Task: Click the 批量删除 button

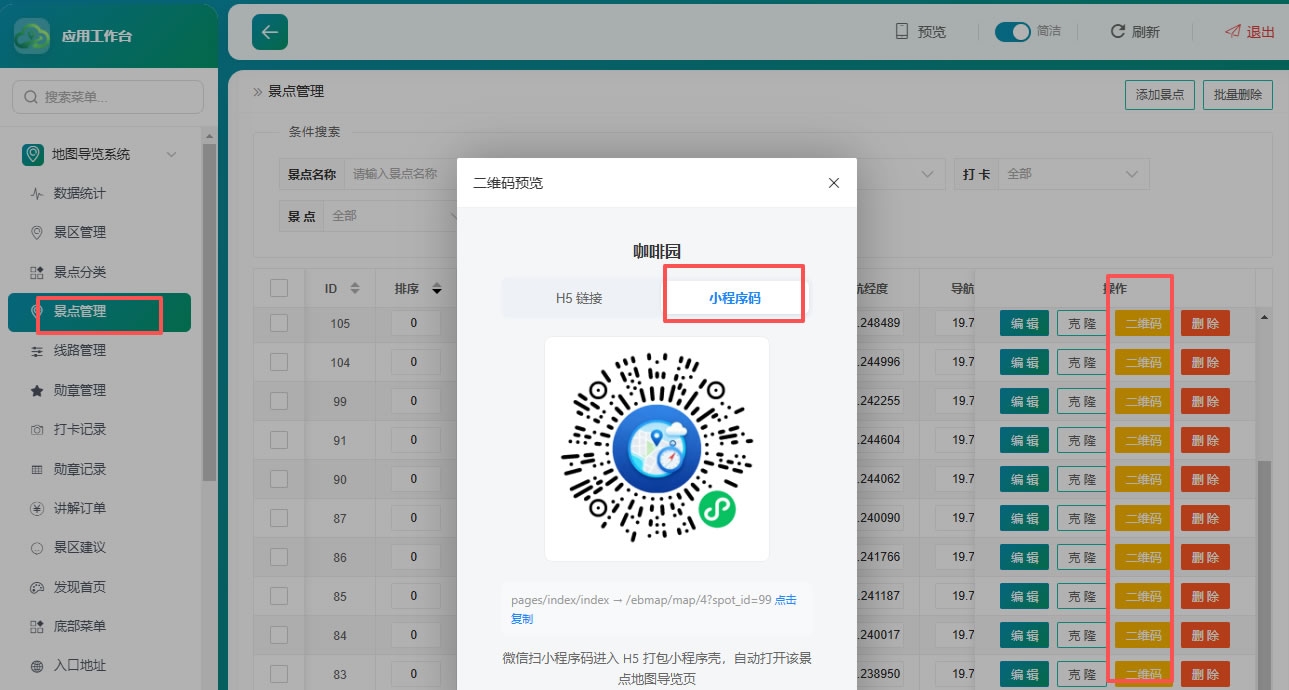Action: point(1238,95)
